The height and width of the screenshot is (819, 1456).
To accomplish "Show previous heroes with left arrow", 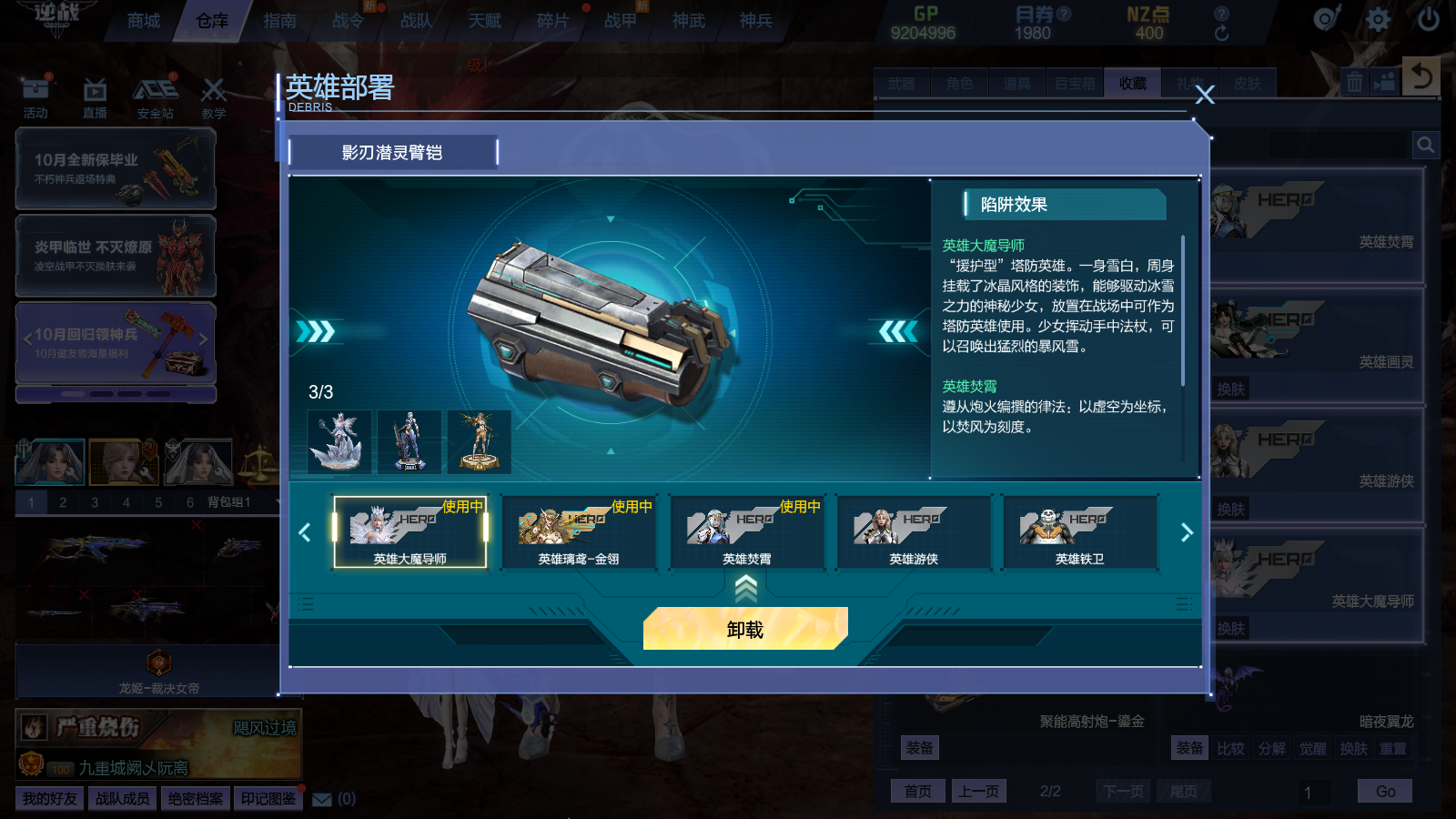I will pos(305,532).
